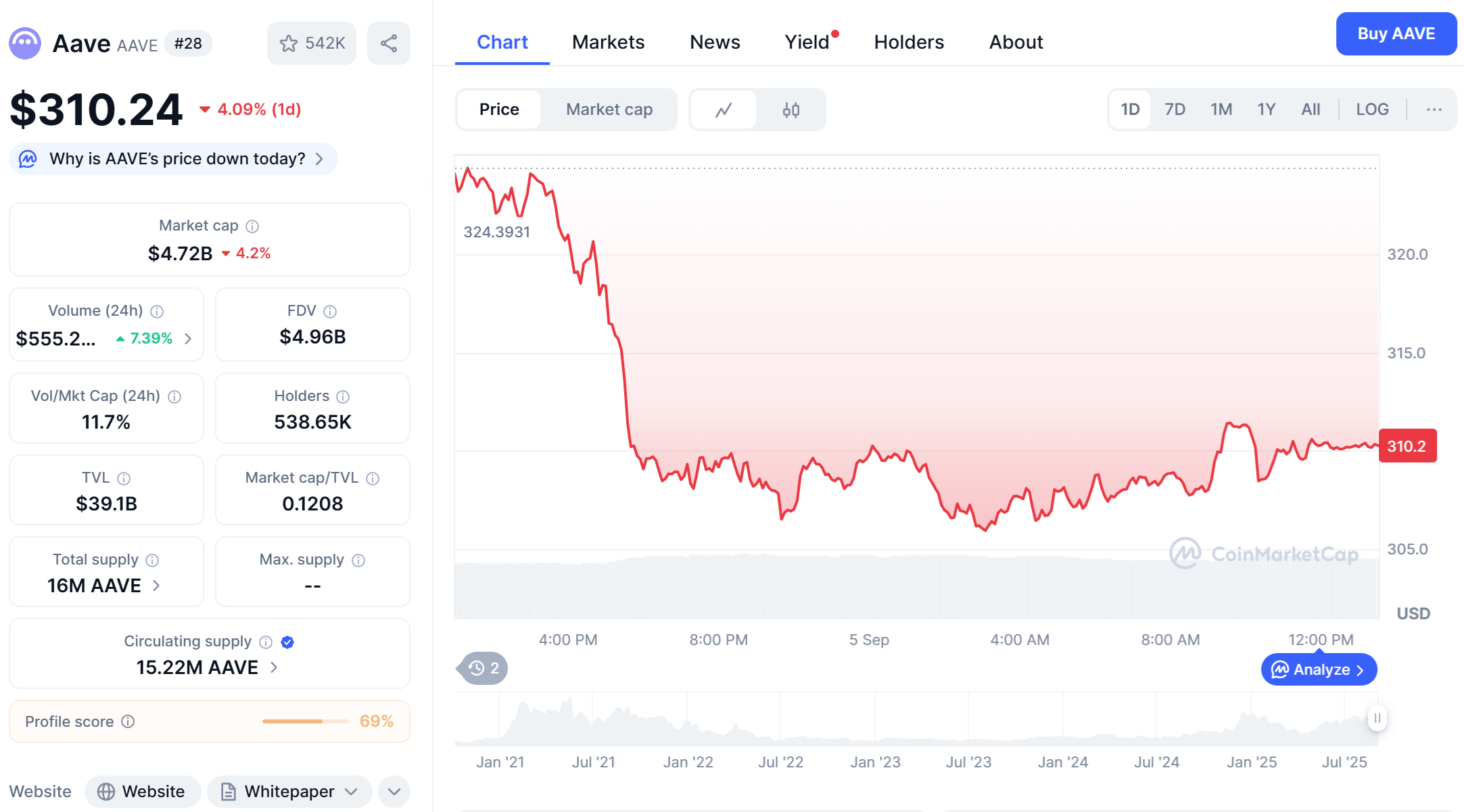Set chart range to All
The image size is (1464, 812).
tap(1310, 110)
